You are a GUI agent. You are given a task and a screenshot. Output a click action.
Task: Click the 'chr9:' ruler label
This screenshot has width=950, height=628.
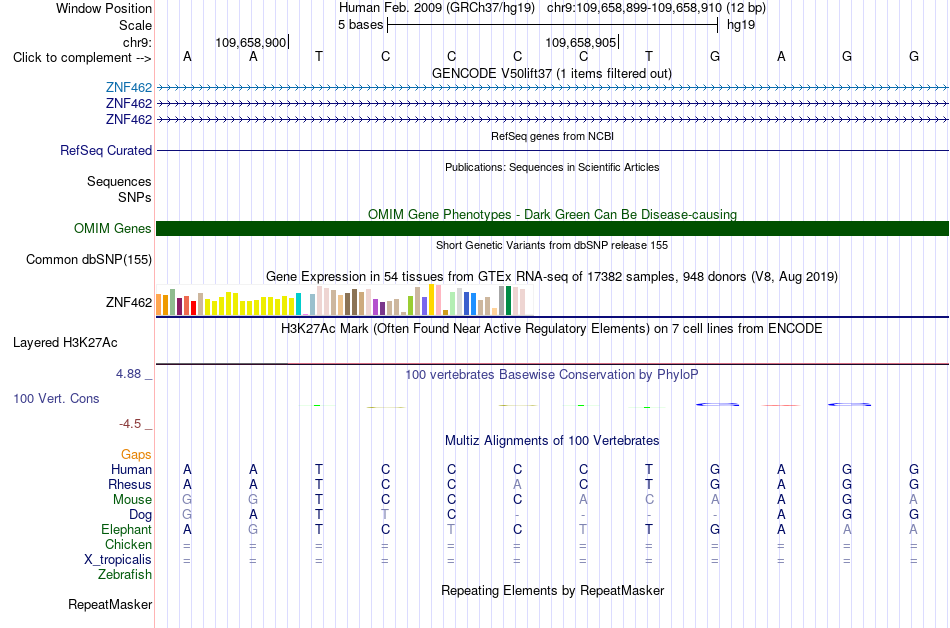click(x=137, y=42)
